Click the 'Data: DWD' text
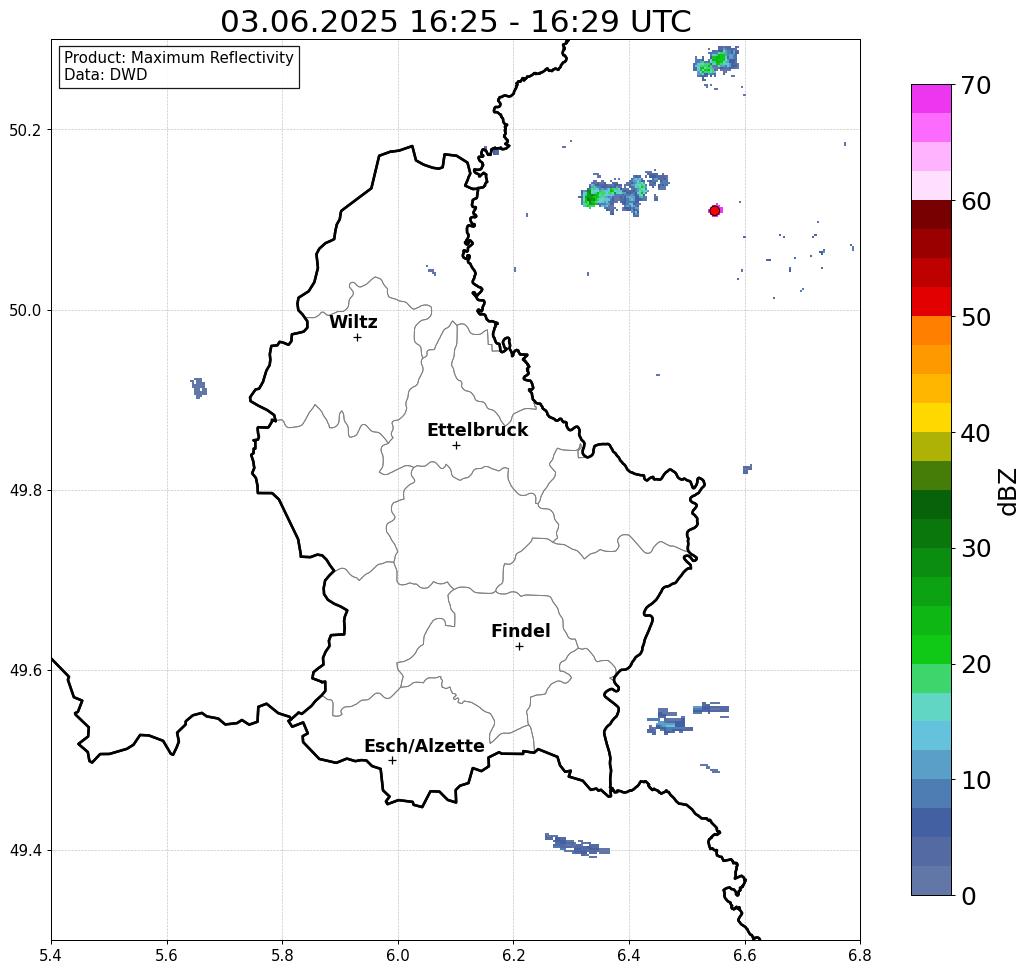 [106, 75]
